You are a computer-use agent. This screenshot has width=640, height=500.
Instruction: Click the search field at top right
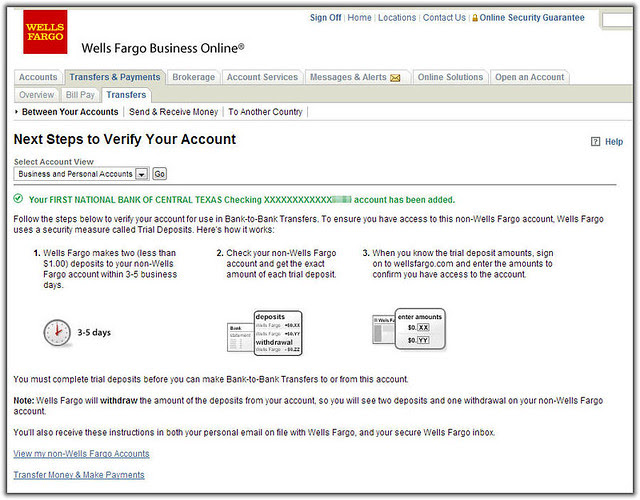point(617,19)
